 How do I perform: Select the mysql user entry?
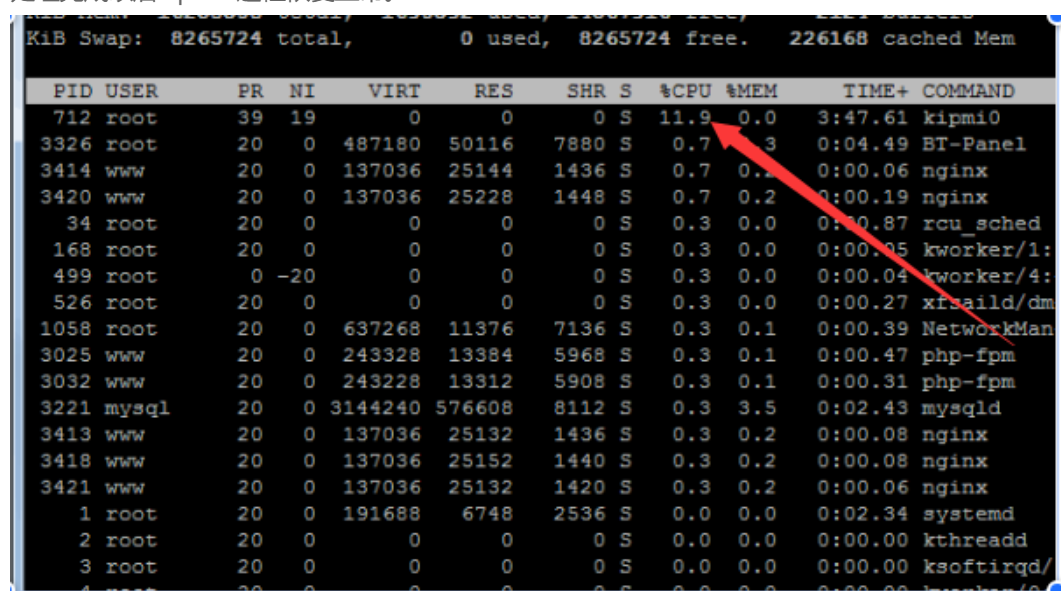138,409
